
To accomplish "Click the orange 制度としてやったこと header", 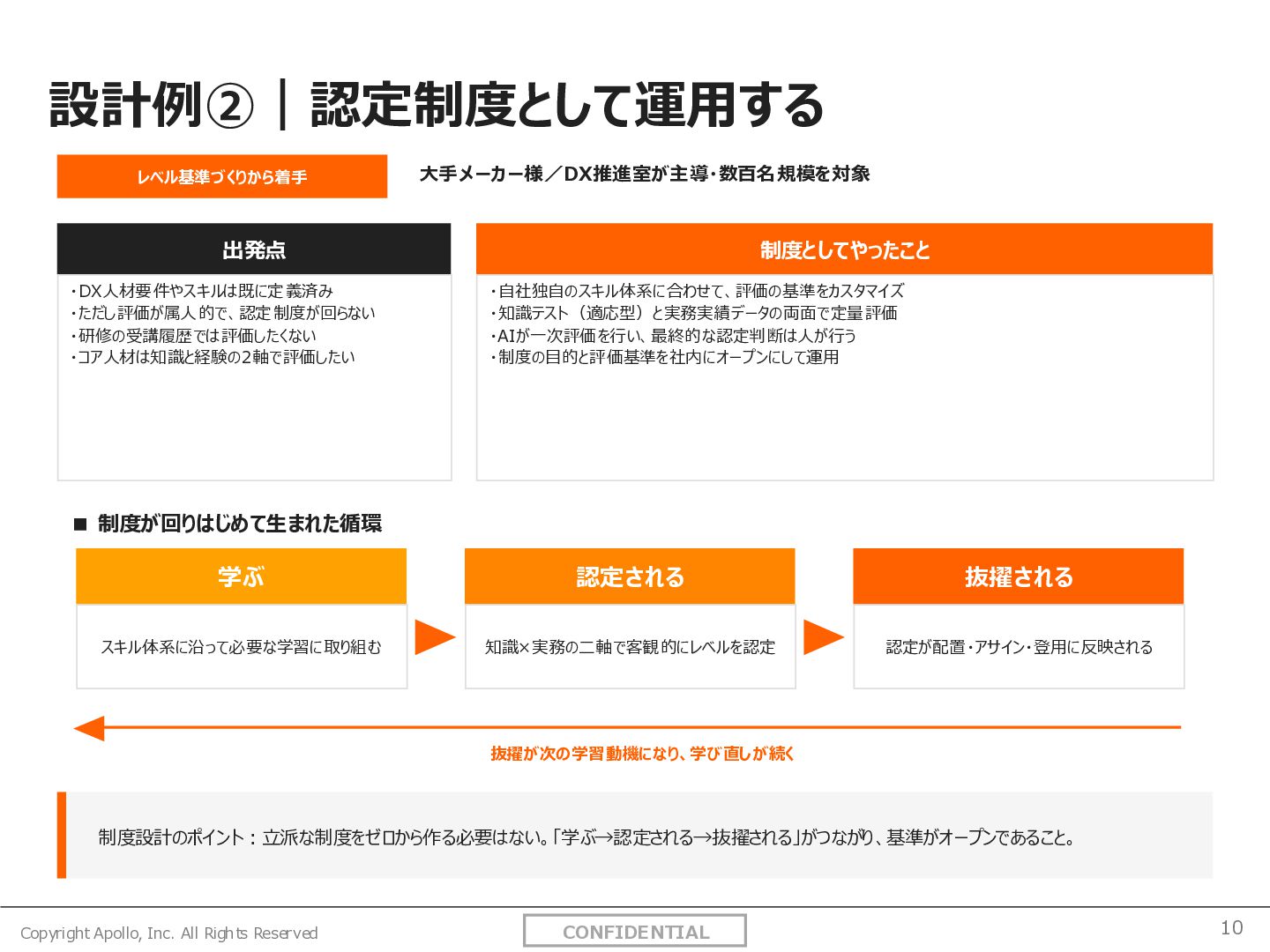I will [845, 249].
